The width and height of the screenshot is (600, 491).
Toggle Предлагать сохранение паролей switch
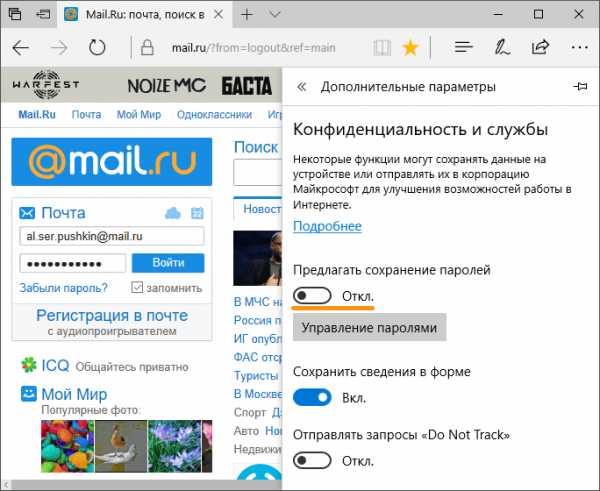(312, 296)
